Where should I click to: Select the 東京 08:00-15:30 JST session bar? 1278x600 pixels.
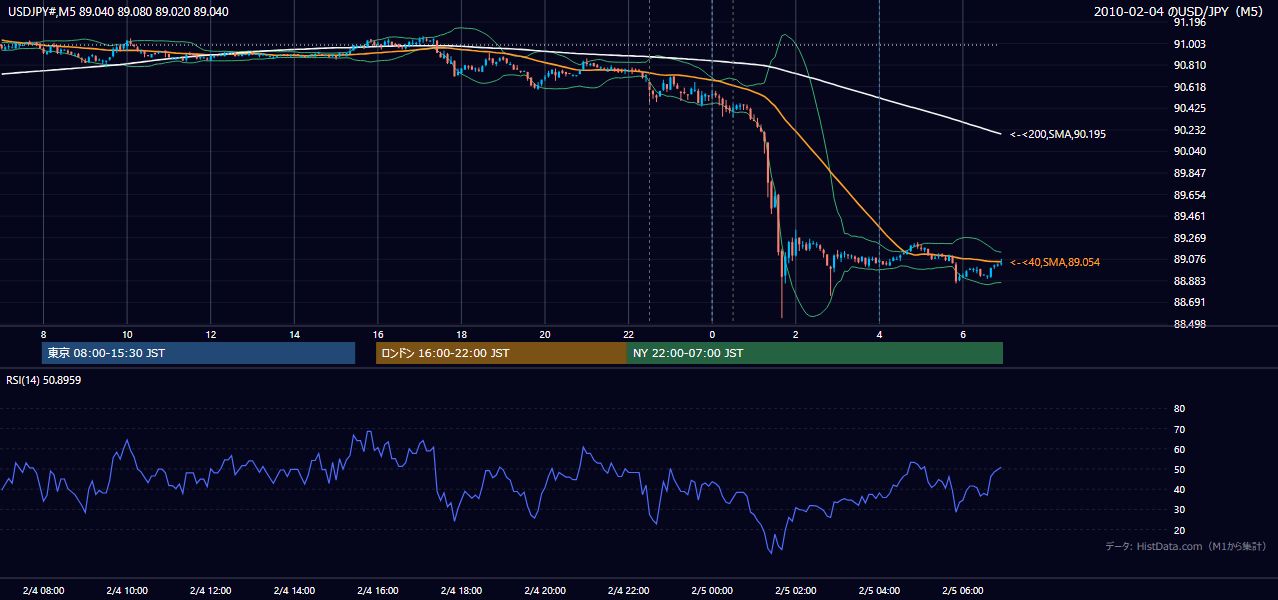click(199, 353)
